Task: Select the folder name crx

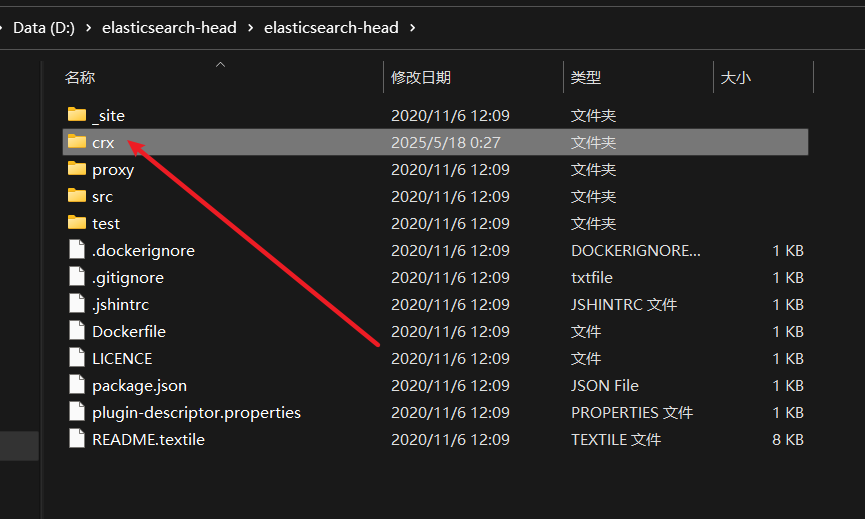Action: [103, 142]
